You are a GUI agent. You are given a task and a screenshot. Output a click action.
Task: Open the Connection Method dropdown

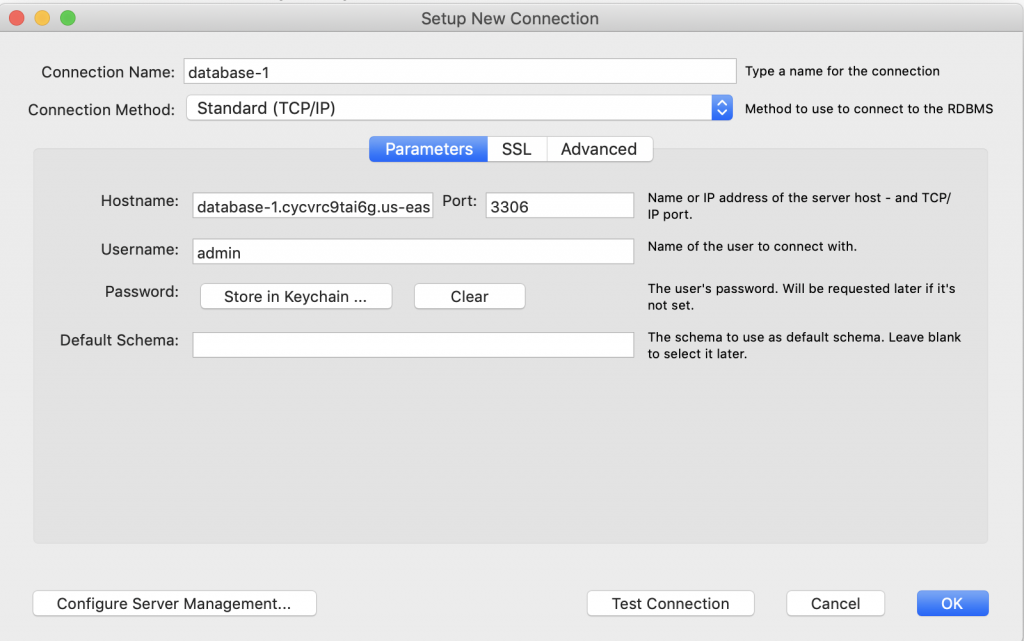(x=459, y=108)
